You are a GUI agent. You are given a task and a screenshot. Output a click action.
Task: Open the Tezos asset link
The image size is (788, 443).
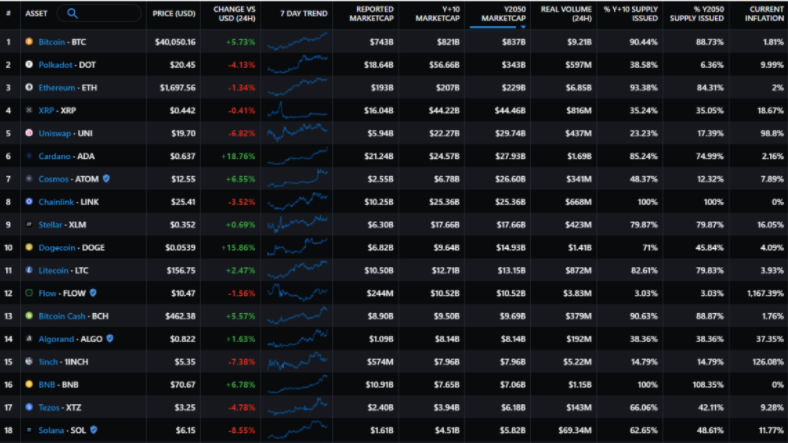[49, 407]
